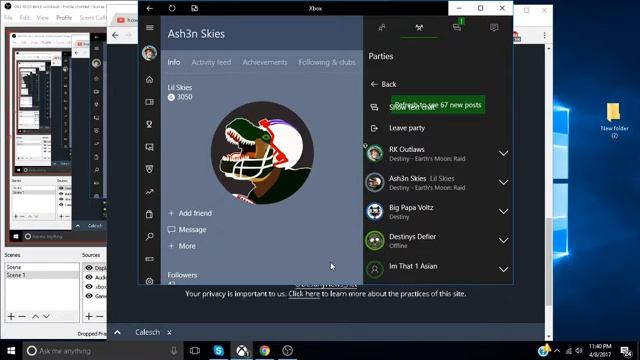Viewport: 640px width, 360px height.
Task: Click the Show text chat icon
Action: click(374, 107)
